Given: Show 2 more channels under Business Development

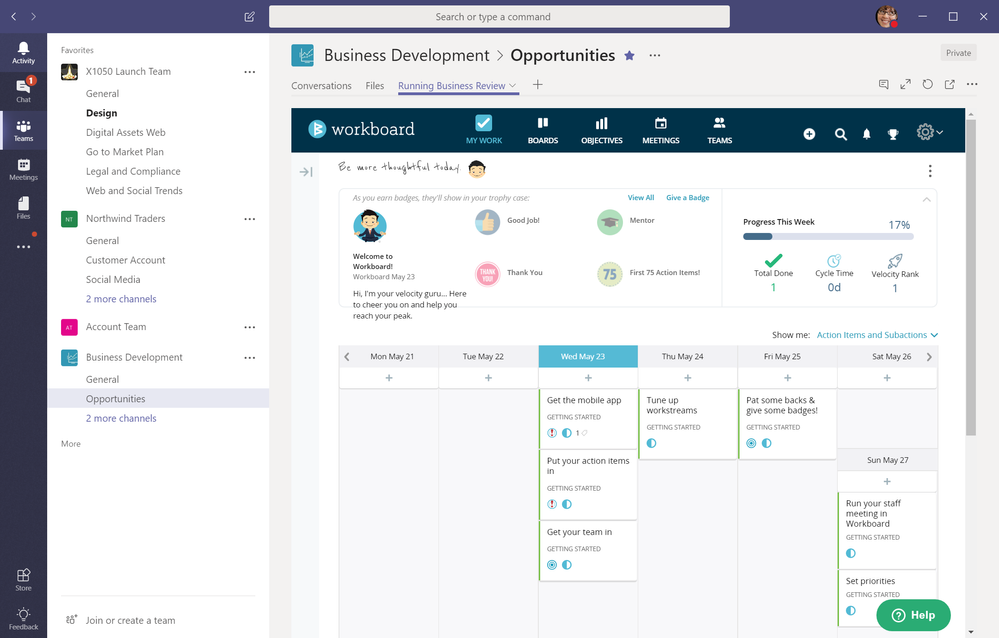Looking at the screenshot, I should click(121, 418).
